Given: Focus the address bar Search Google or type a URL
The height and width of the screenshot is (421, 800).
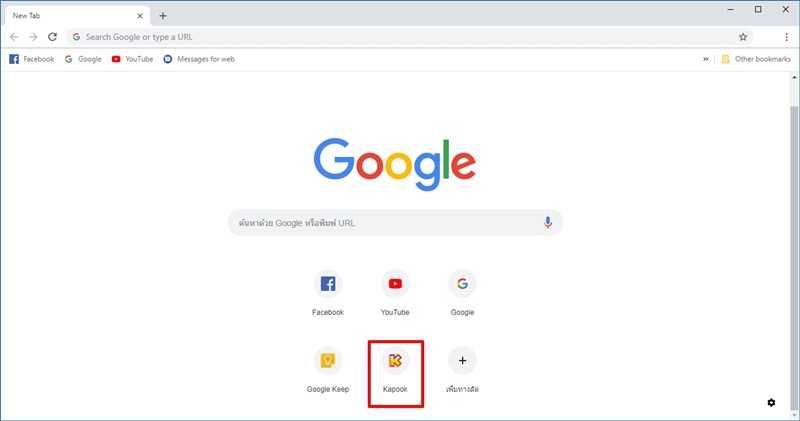Looking at the screenshot, I should pyautogui.click(x=410, y=37).
